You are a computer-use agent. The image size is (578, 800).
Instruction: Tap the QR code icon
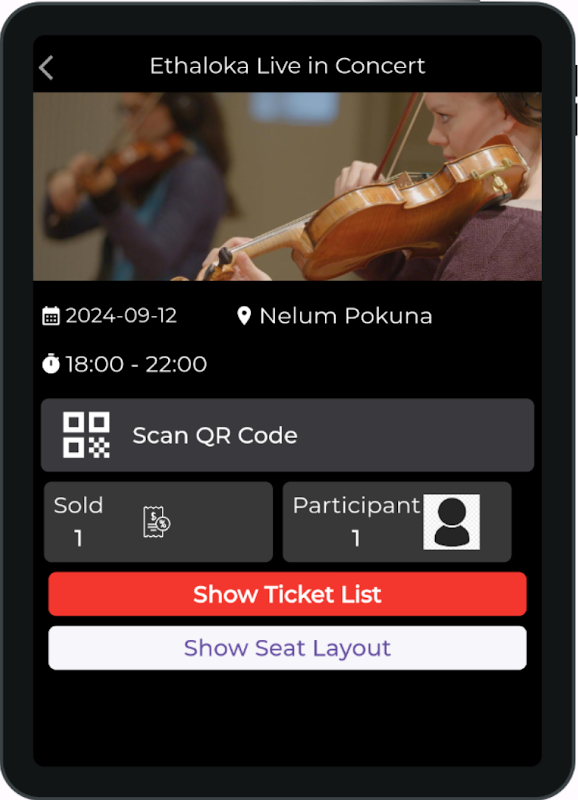[x=86, y=435]
